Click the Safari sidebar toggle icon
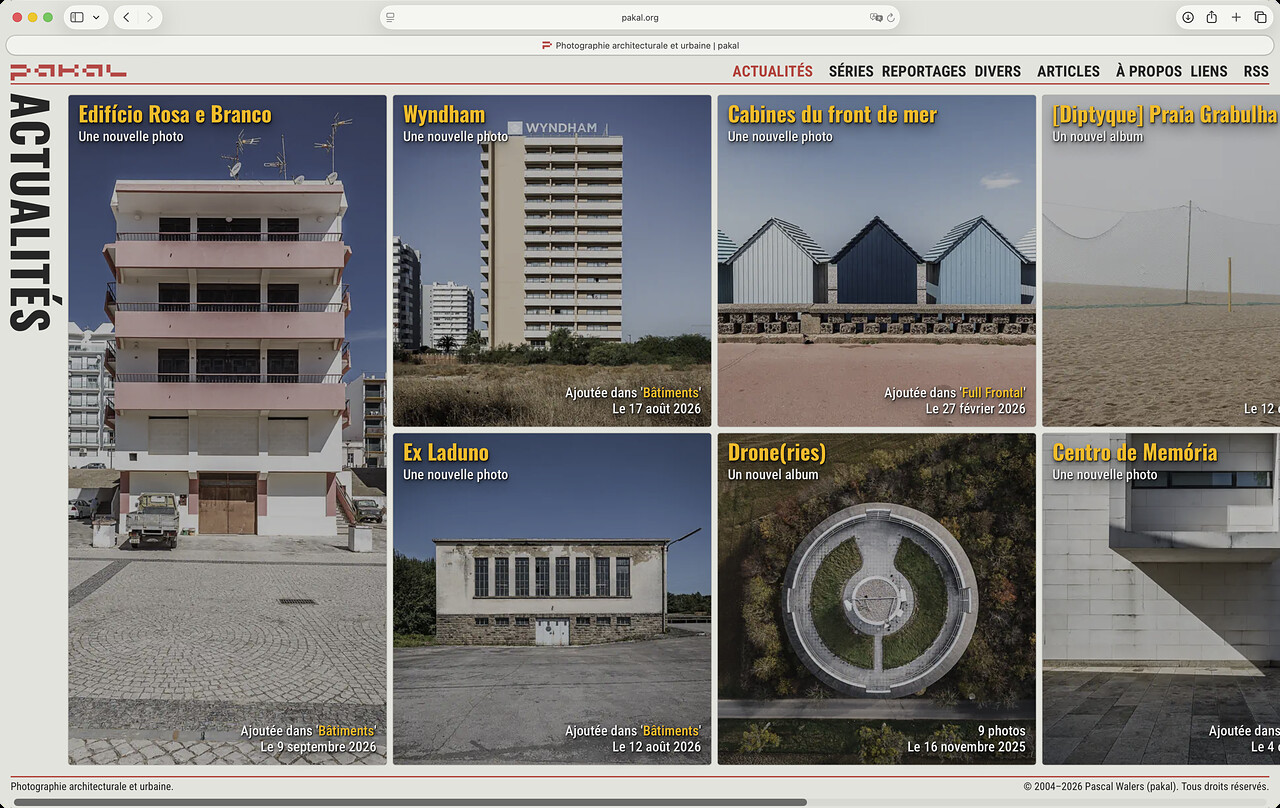1280x808 pixels. coord(78,17)
